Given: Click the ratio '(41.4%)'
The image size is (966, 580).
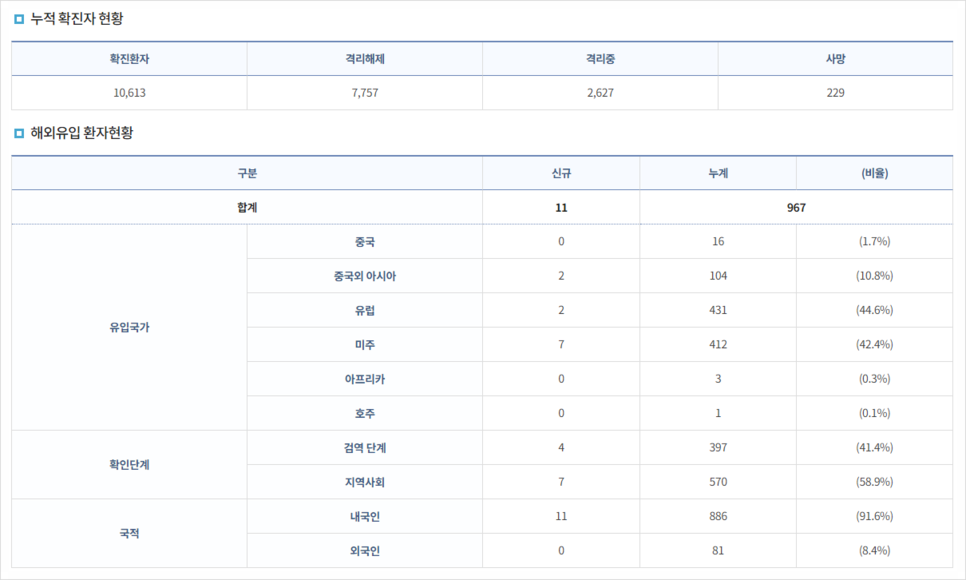Looking at the screenshot, I should [875, 447].
